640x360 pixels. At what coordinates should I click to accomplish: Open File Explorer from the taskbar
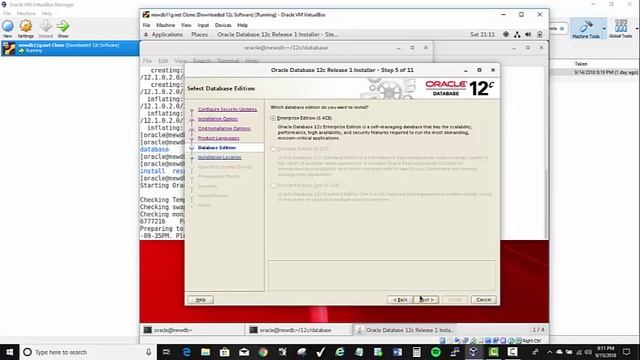click(x=205, y=352)
